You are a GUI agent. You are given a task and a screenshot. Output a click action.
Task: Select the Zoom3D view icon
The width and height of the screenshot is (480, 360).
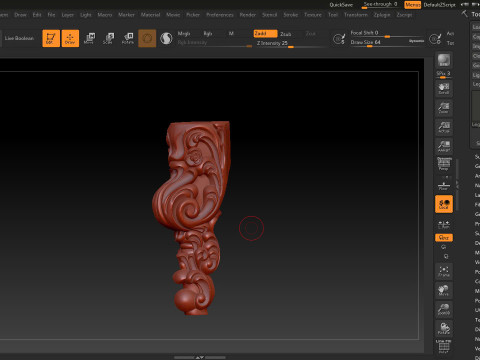click(444, 309)
